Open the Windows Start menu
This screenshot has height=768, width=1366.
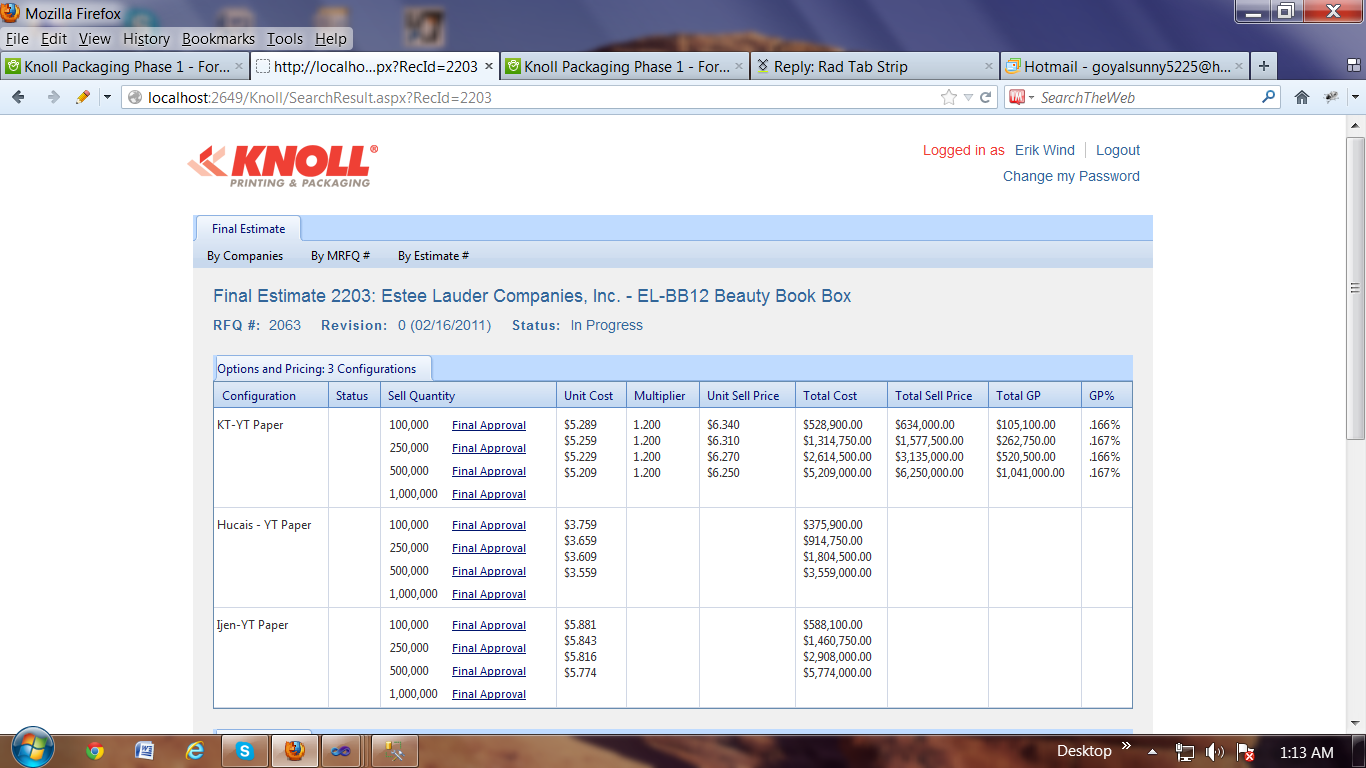(x=33, y=750)
